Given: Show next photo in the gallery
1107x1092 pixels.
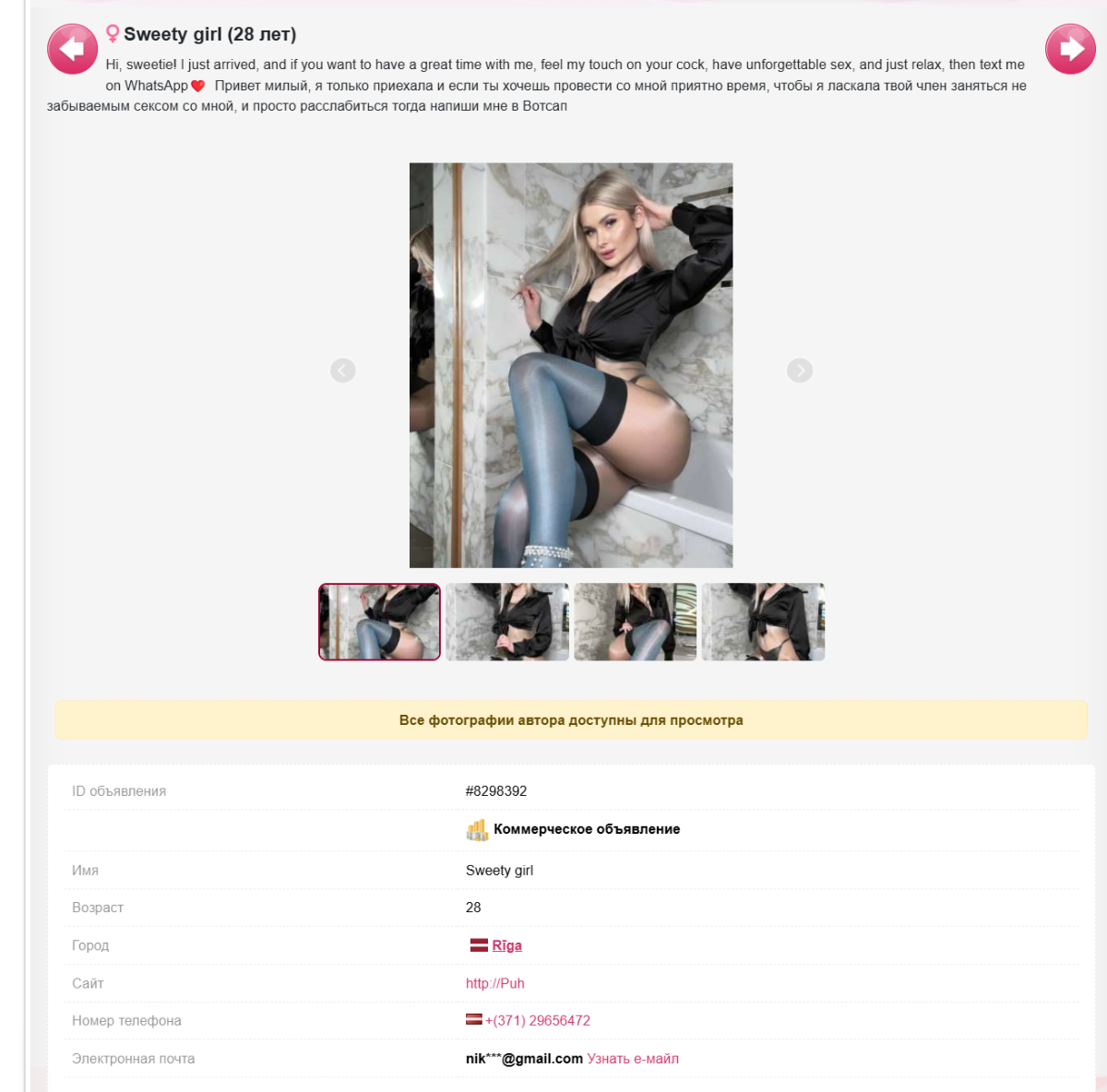Looking at the screenshot, I should pyautogui.click(x=800, y=371).
